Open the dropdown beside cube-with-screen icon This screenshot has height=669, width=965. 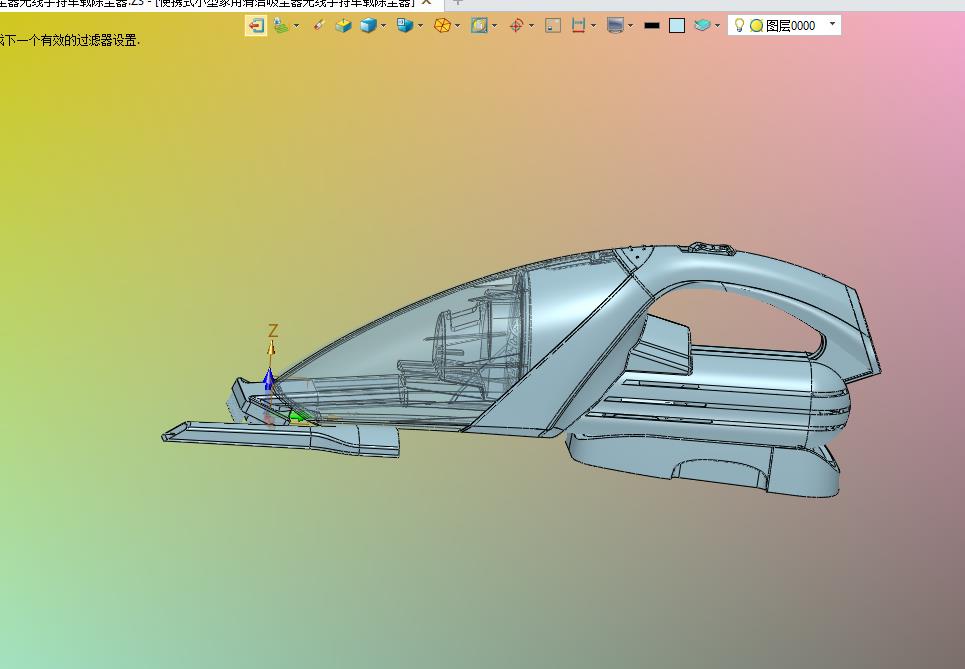pos(420,25)
